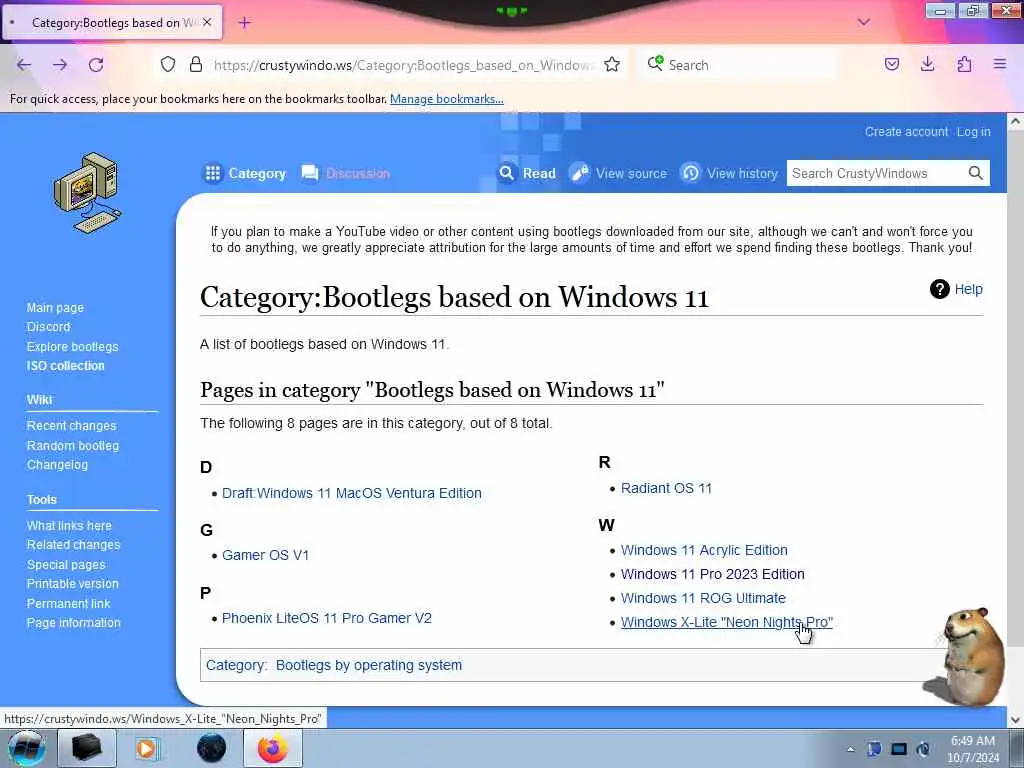Open Explore bootlegs in sidebar
The height and width of the screenshot is (768, 1024).
click(72, 347)
